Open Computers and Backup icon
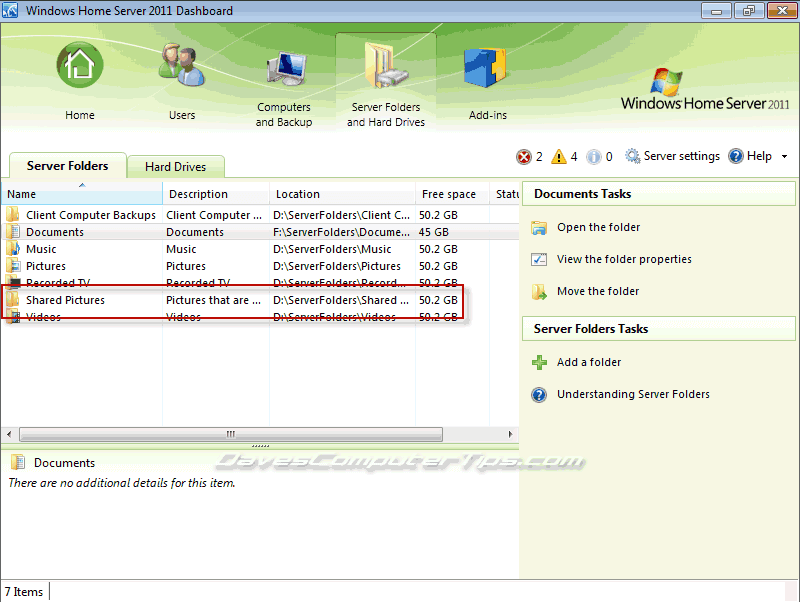 287,68
